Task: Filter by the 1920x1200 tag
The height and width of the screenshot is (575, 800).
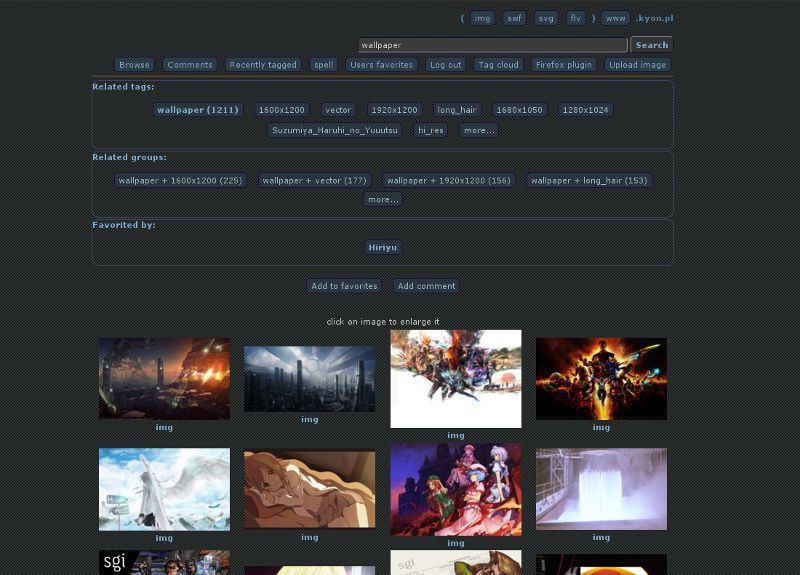Action: [394, 110]
